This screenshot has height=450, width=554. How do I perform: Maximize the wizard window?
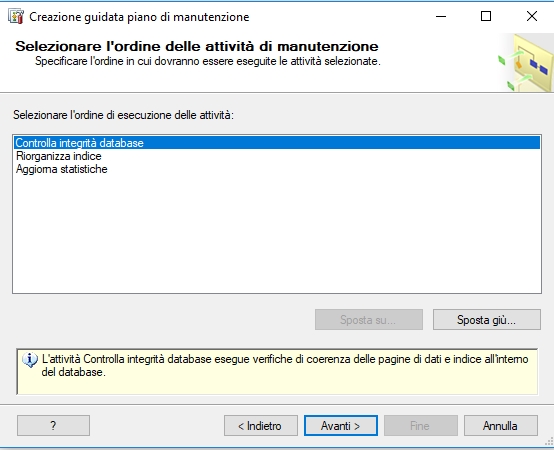486,16
